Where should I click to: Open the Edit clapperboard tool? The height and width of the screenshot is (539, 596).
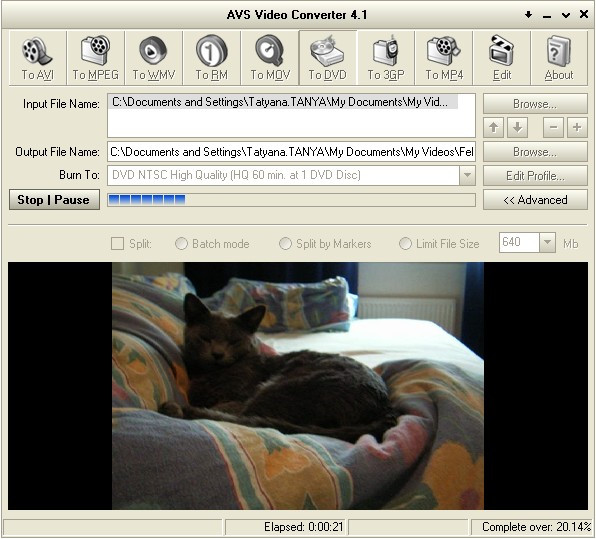(502, 58)
